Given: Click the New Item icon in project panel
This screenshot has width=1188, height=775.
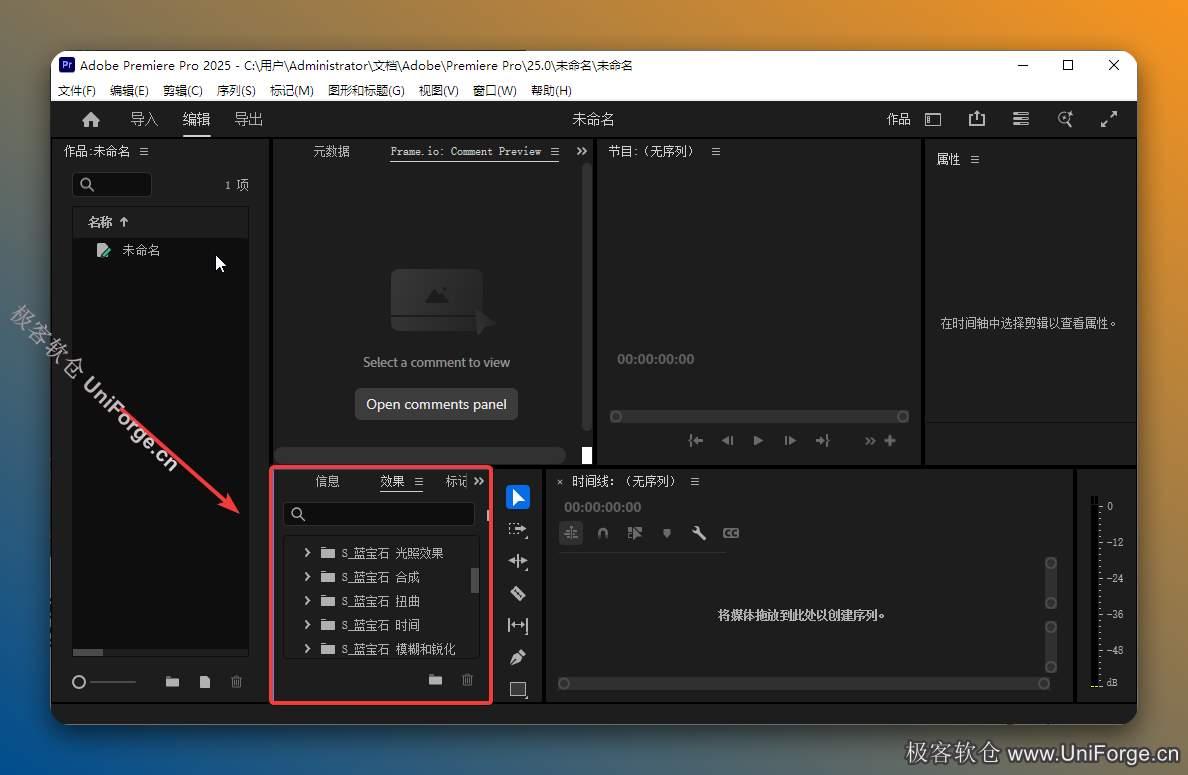Looking at the screenshot, I should click(x=205, y=682).
